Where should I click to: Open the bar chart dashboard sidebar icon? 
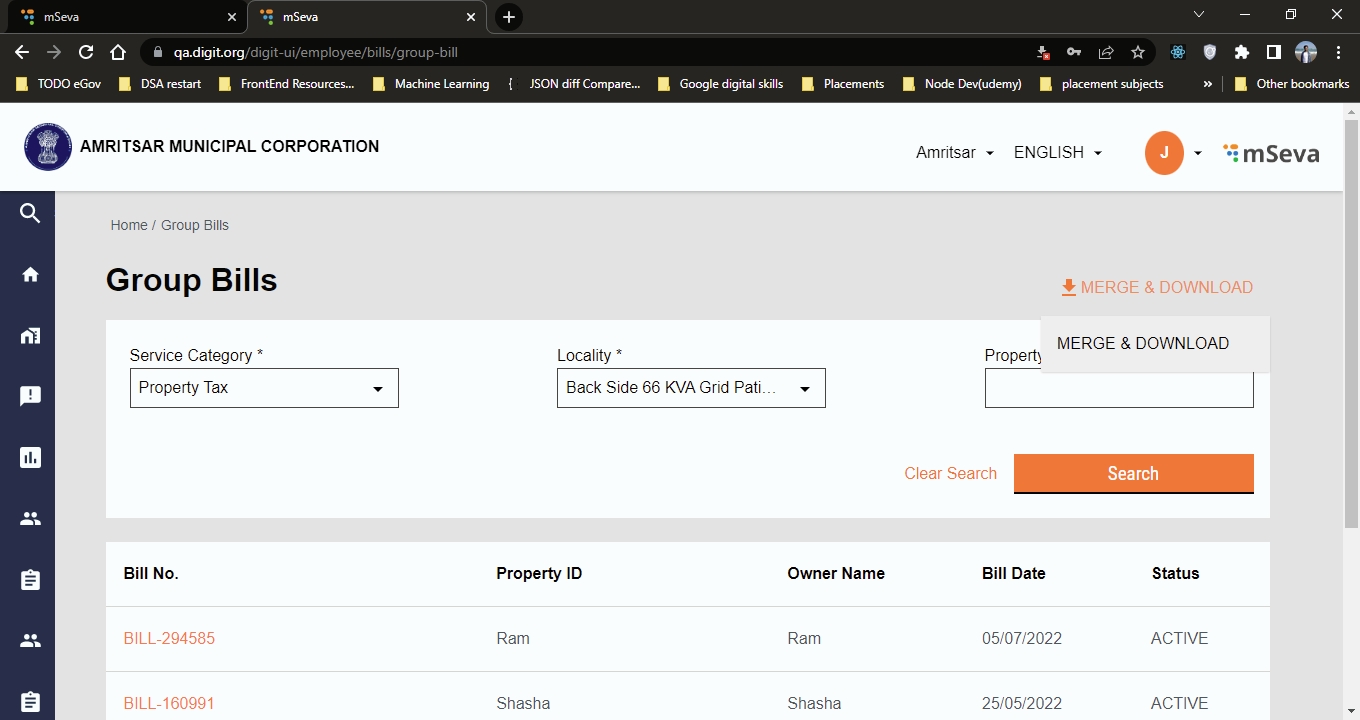coord(30,458)
